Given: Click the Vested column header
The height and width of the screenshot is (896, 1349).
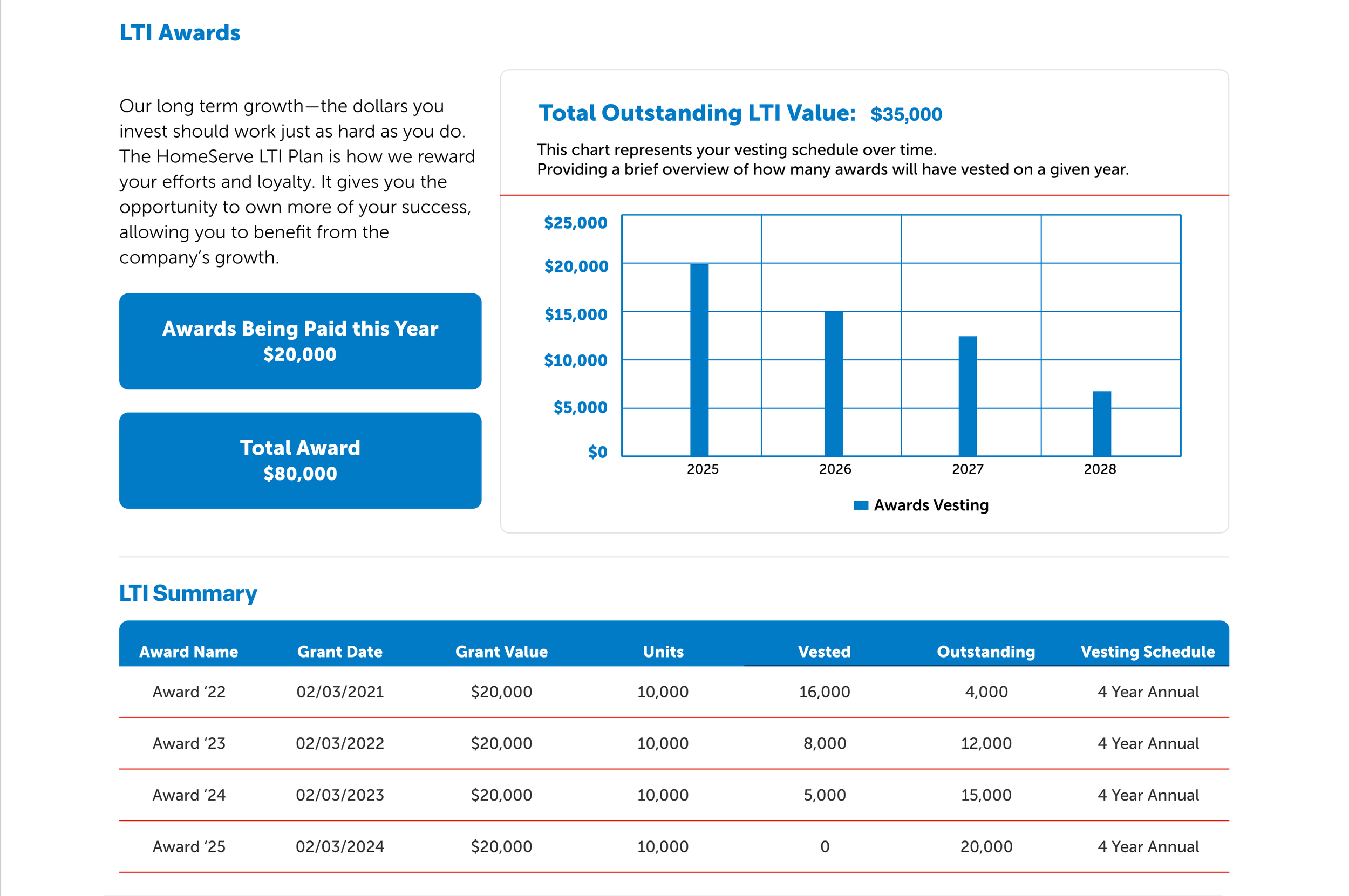Looking at the screenshot, I should pos(823,652).
